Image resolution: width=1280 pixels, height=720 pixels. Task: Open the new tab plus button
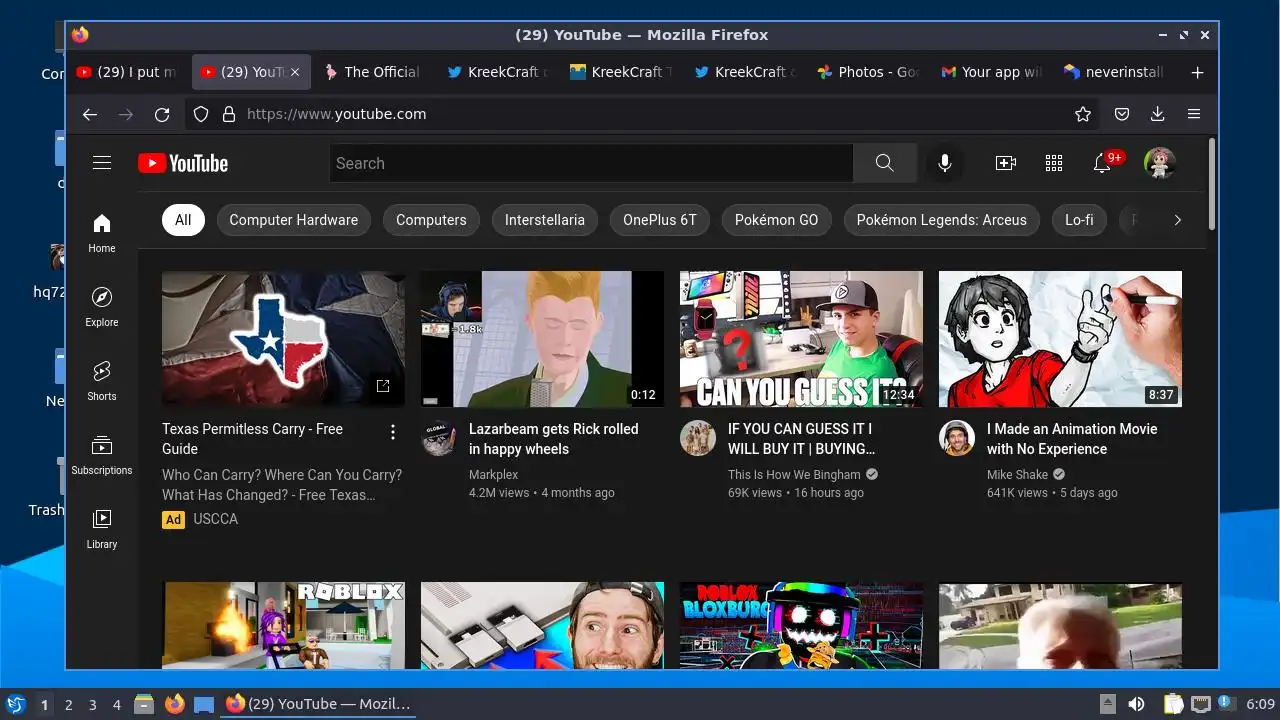(x=1197, y=72)
